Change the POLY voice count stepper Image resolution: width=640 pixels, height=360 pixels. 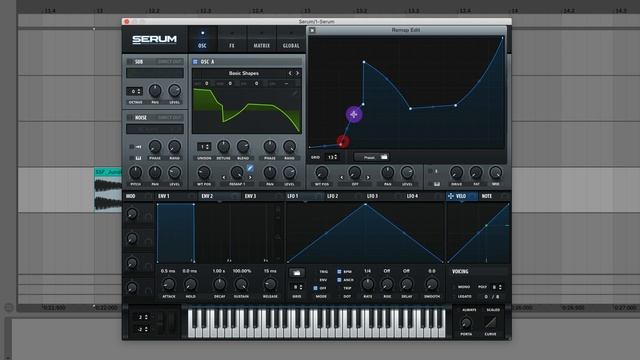click(496, 287)
